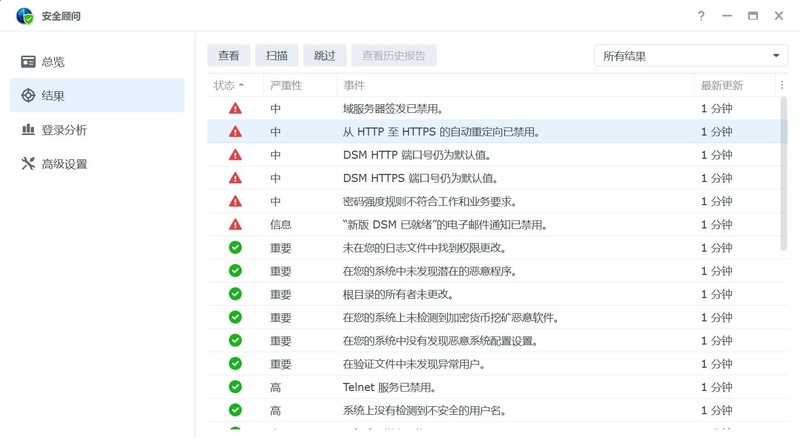Click 1 分钟 update time in 域服务器 row
Screen dimensions: 800x438
(716, 108)
